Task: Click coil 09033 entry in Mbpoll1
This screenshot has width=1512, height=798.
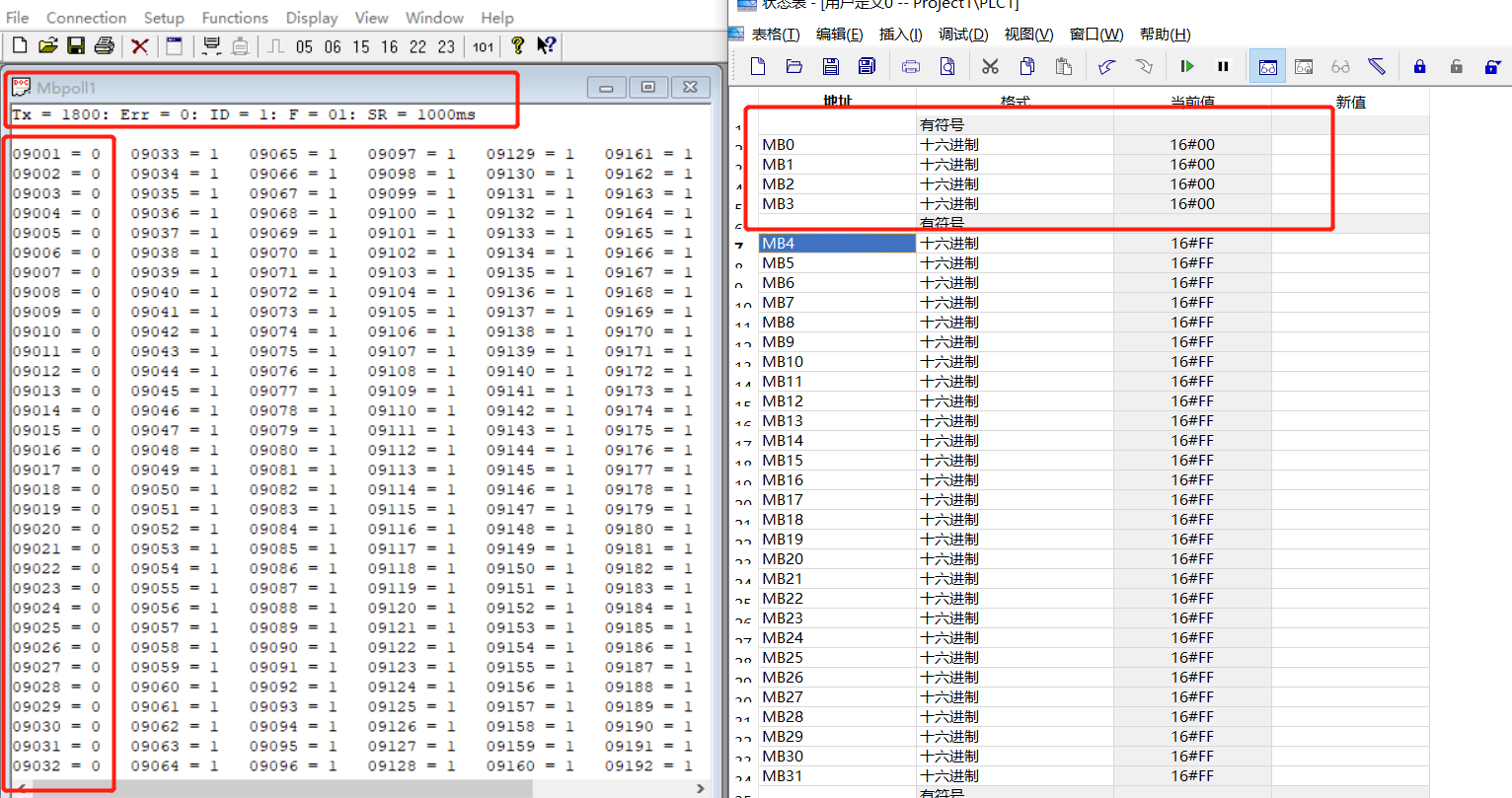Action: click(175, 154)
